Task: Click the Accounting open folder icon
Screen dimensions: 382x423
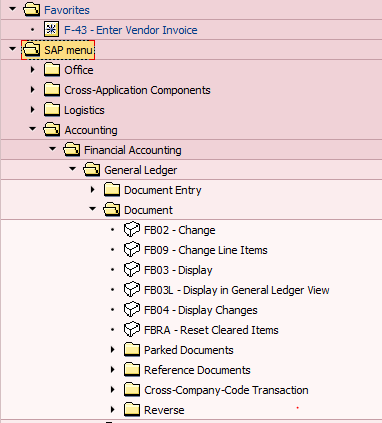Action: point(52,130)
